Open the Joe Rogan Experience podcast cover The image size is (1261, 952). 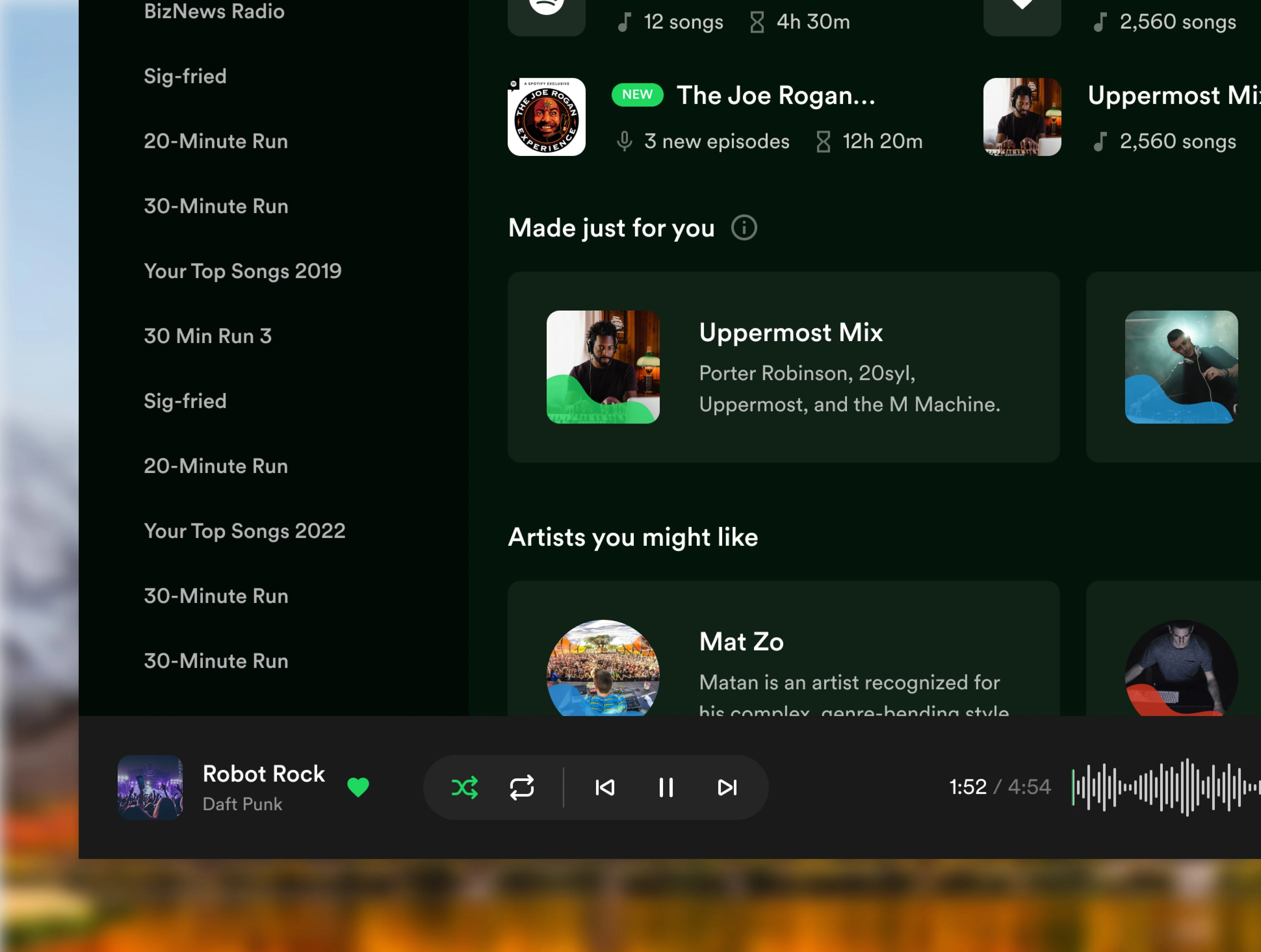click(x=546, y=117)
